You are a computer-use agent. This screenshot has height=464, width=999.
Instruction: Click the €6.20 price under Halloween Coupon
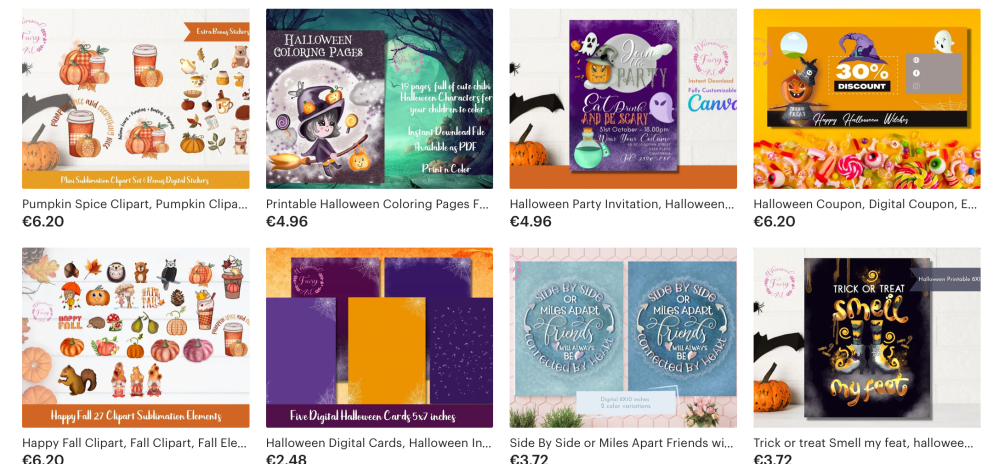774,222
